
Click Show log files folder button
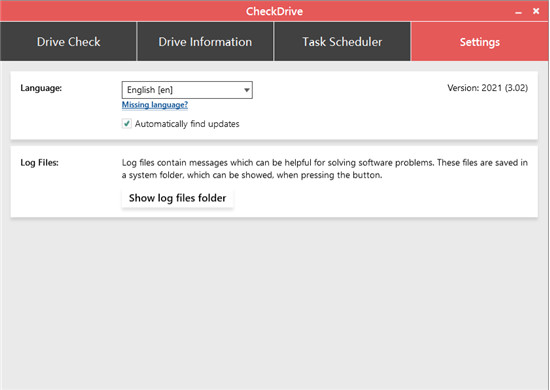coord(177,198)
